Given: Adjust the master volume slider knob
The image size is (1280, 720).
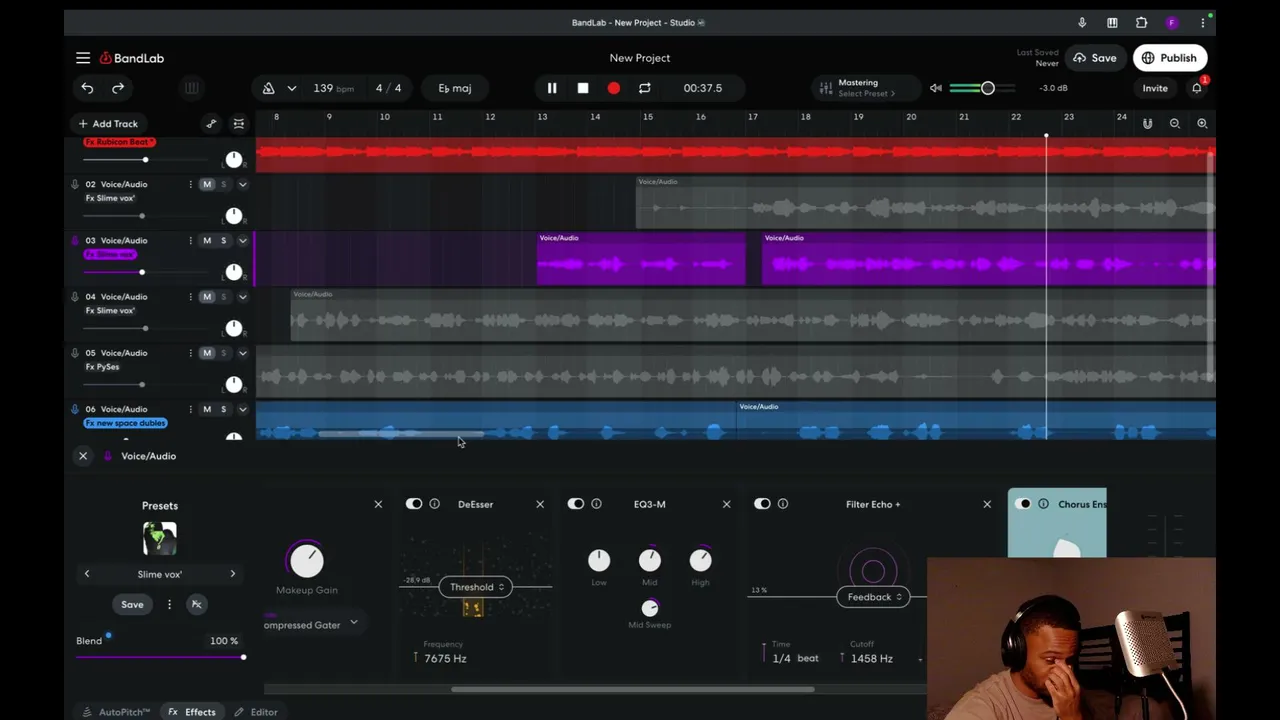Looking at the screenshot, I should point(987,88).
